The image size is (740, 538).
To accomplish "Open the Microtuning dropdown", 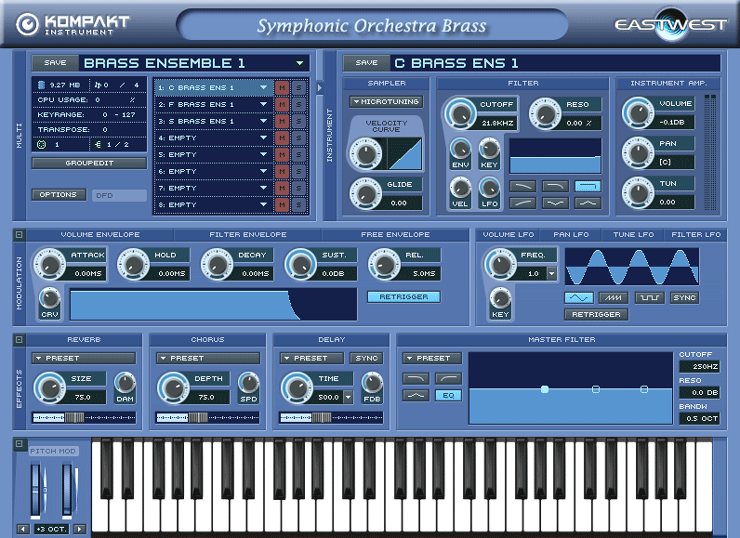I will [x=387, y=101].
